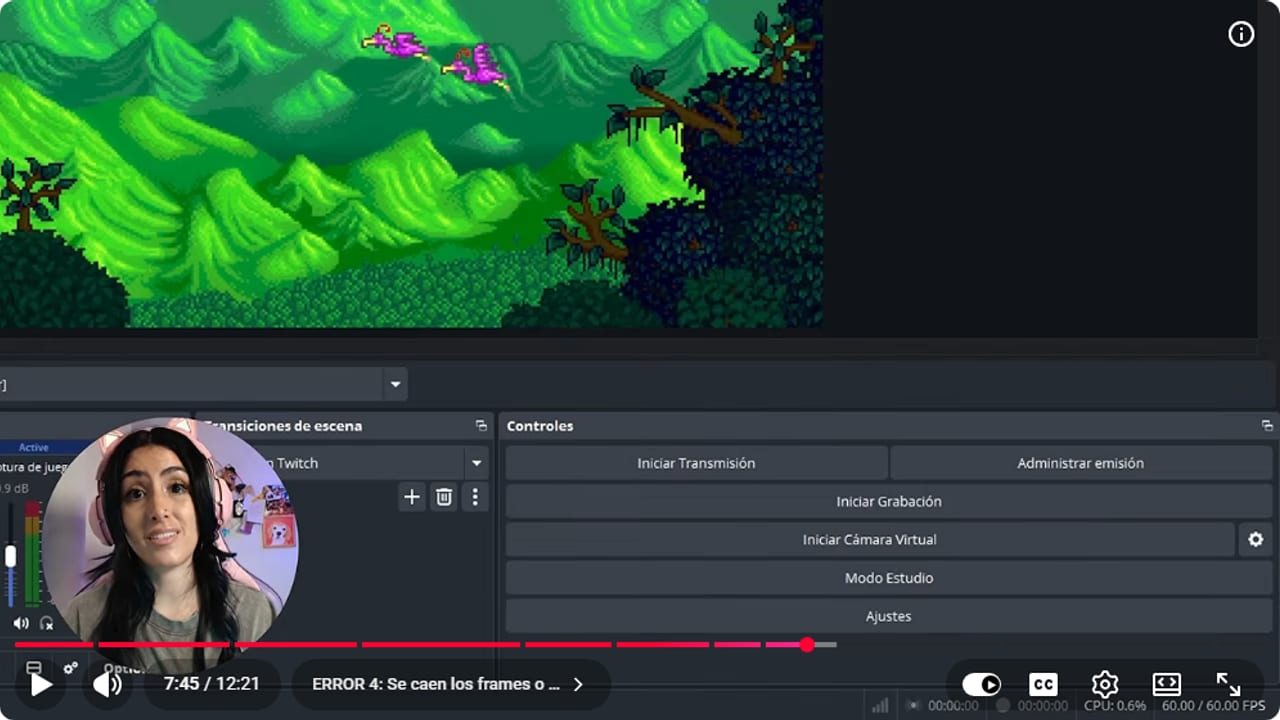The image size is (1280, 720).
Task: Open Ajustes in Controles panel
Action: (889, 616)
